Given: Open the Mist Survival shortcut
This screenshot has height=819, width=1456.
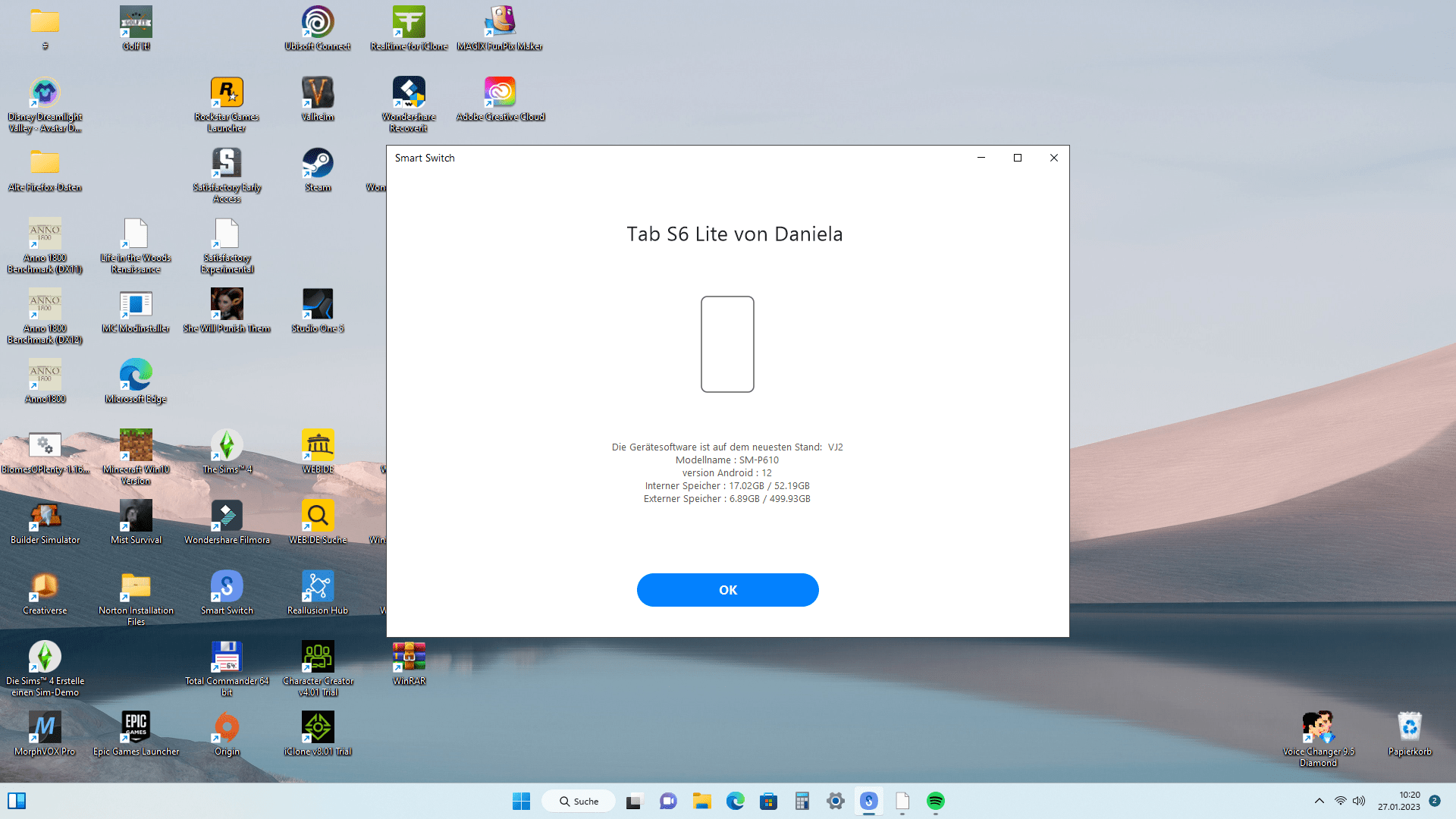Looking at the screenshot, I should tap(136, 522).
